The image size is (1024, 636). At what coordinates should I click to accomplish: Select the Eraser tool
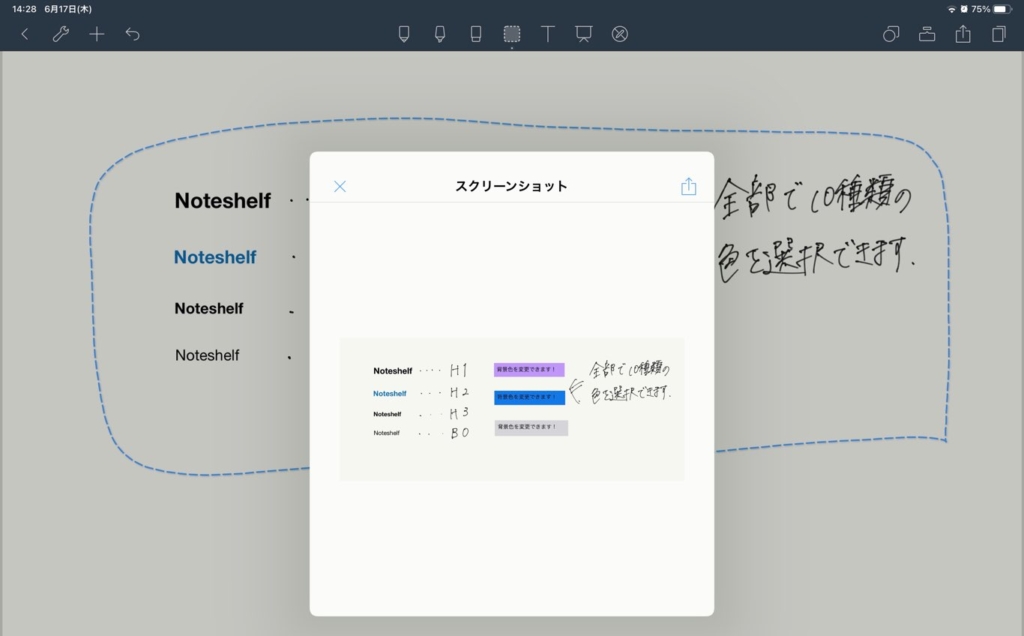point(476,34)
